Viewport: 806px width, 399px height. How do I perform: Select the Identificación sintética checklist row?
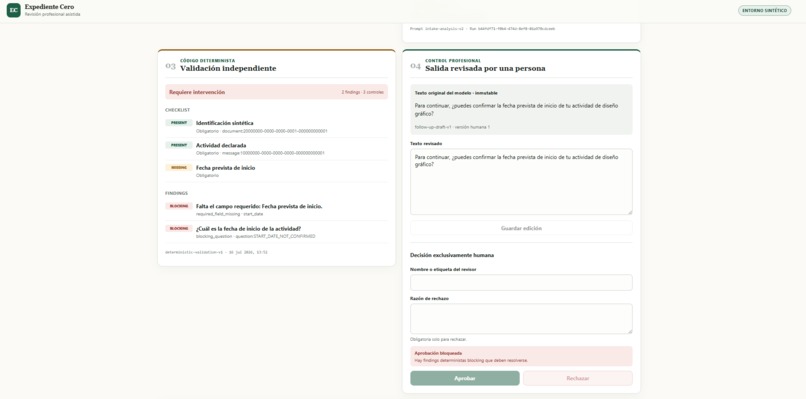coord(277,126)
